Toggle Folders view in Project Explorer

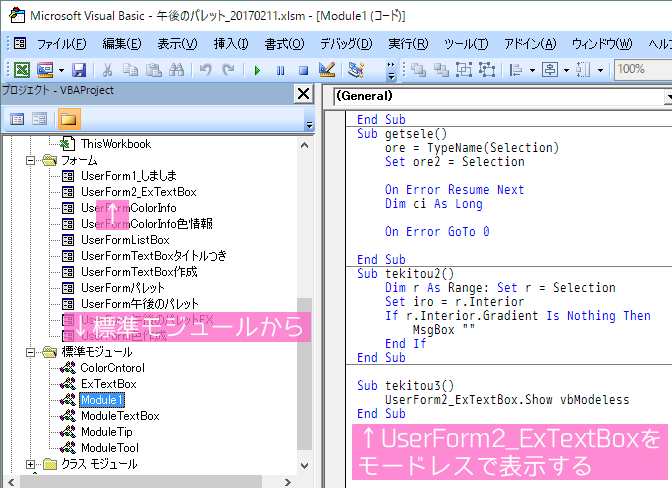(69, 119)
